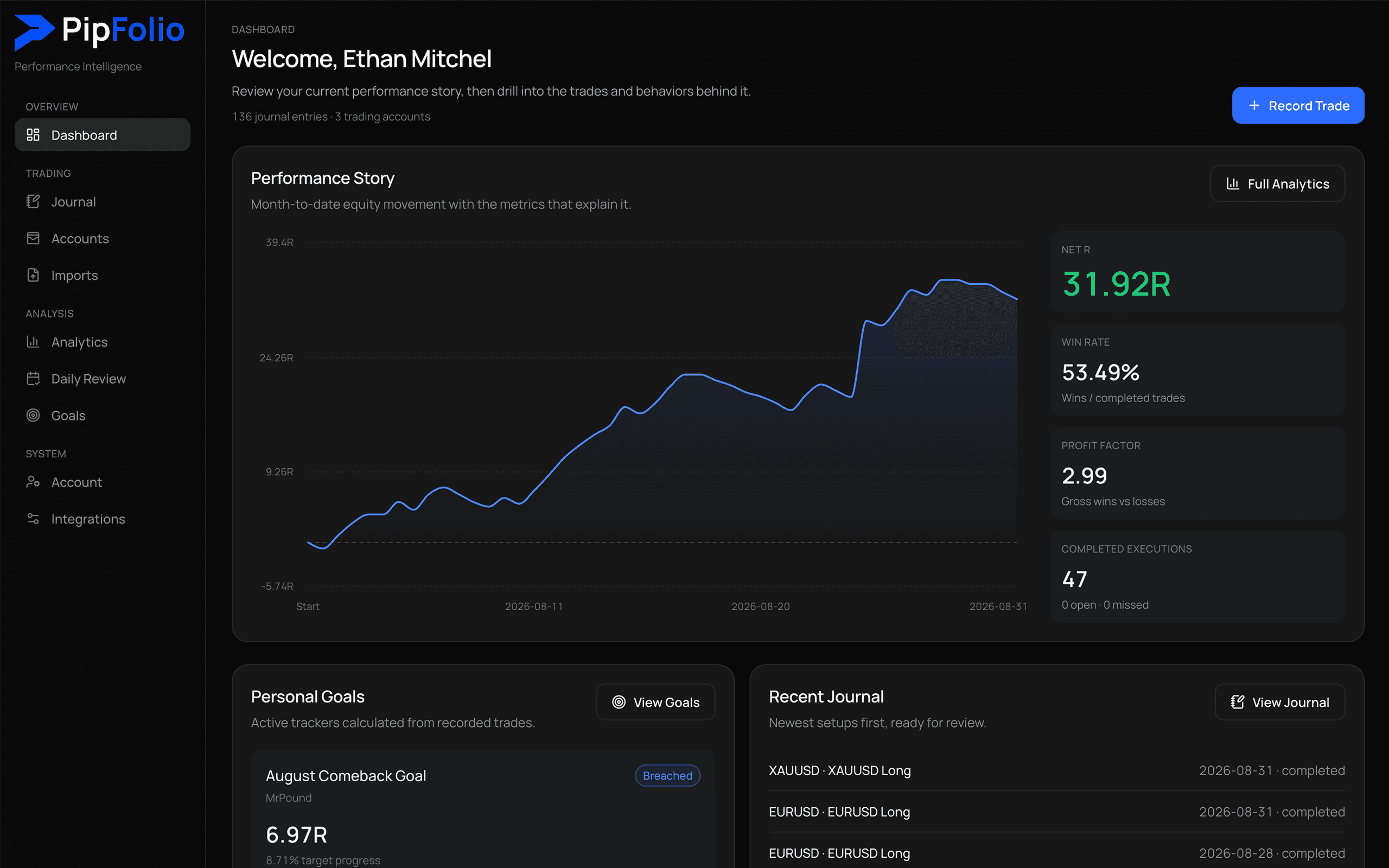Screen dimensions: 1389x868
Task: Click the Welcome, Ethan Mitchel heading
Action: coord(361,59)
